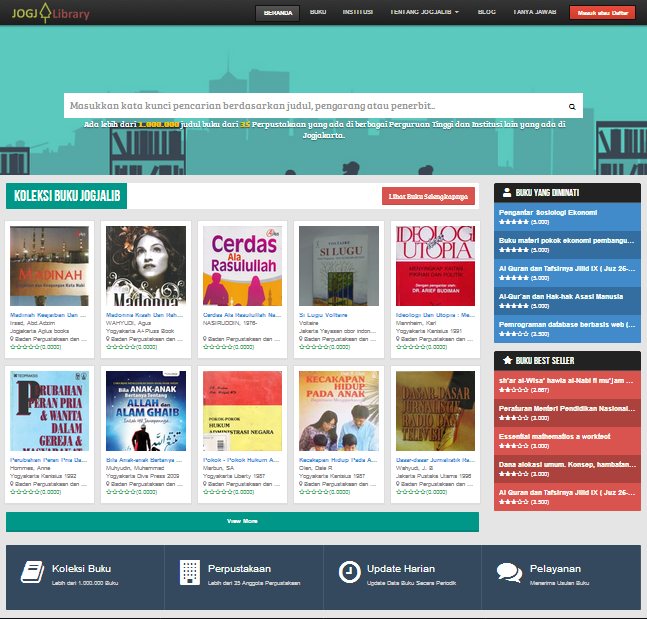Viewport: 647px width, 619px height.
Task: Click the user icon beside Buku Yang Diminati
Action: tap(507, 192)
